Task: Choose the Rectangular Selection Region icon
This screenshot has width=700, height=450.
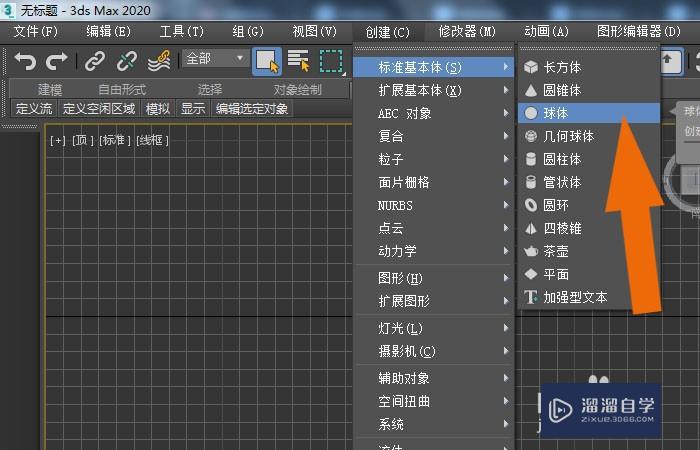Action: coord(331,61)
